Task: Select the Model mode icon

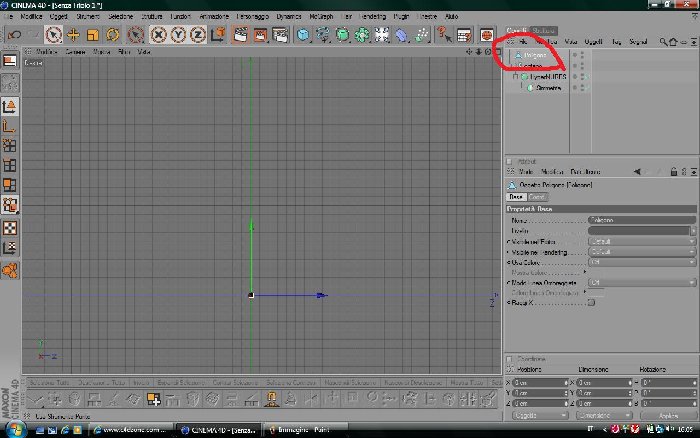Action: pos(10,107)
